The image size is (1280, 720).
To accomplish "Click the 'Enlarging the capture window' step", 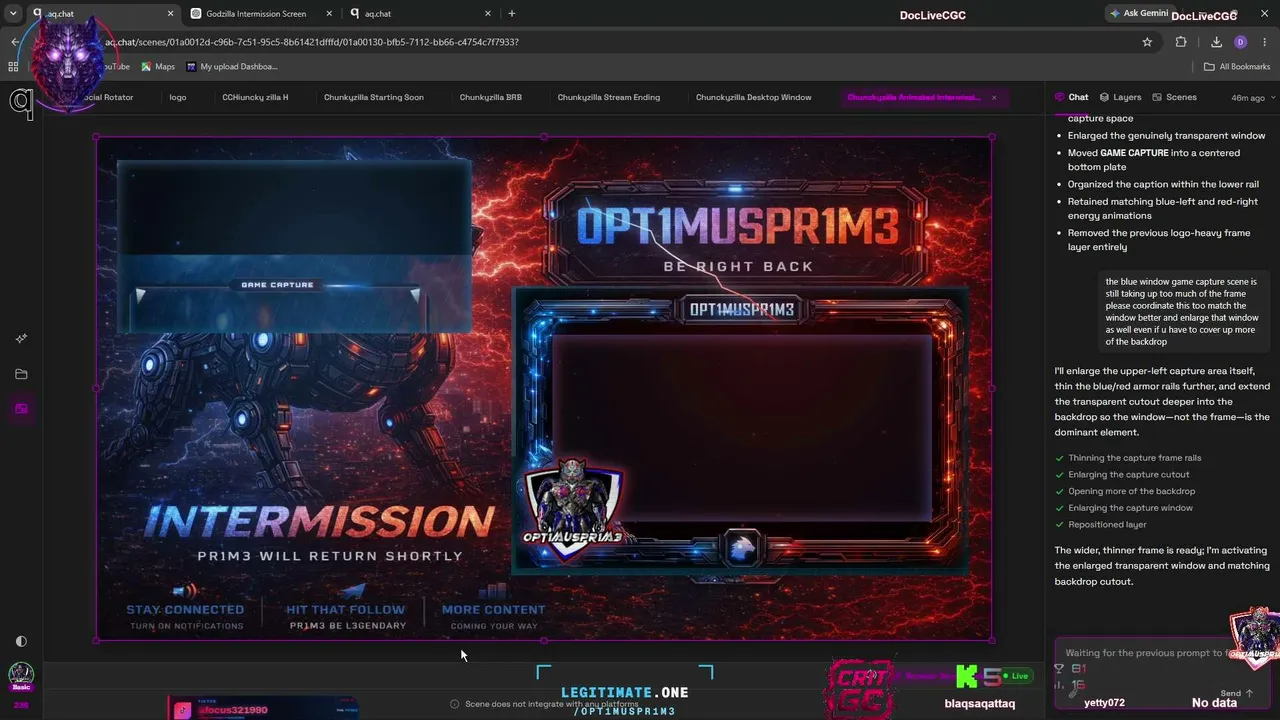I will point(1130,508).
